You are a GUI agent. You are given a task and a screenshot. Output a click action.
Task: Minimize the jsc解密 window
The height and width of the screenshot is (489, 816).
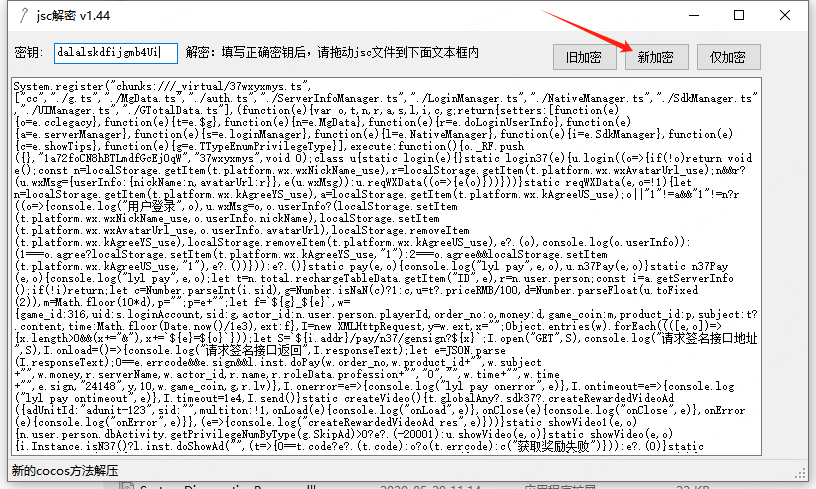pyautogui.click(x=694, y=15)
